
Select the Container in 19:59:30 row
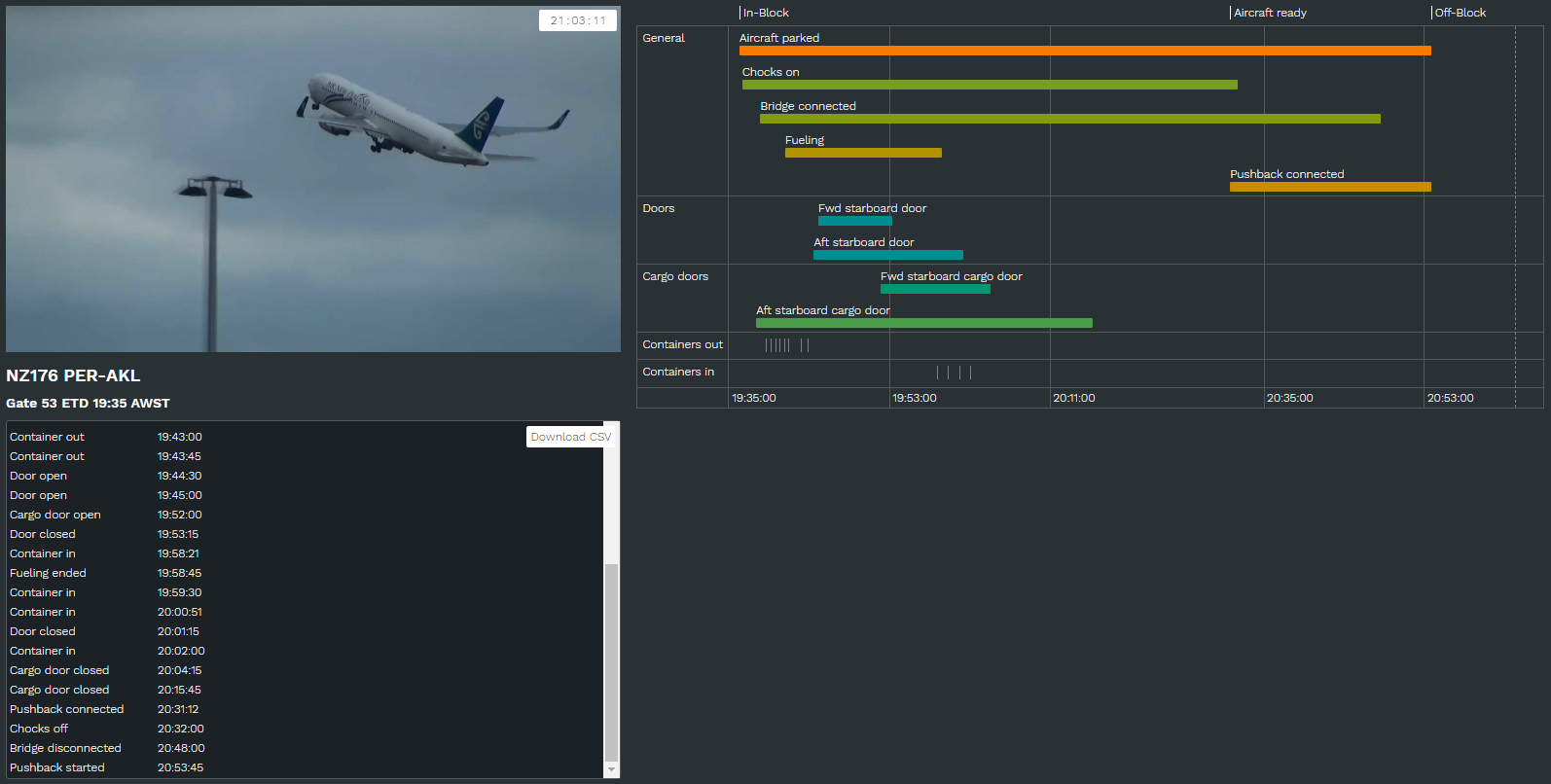click(x=306, y=592)
